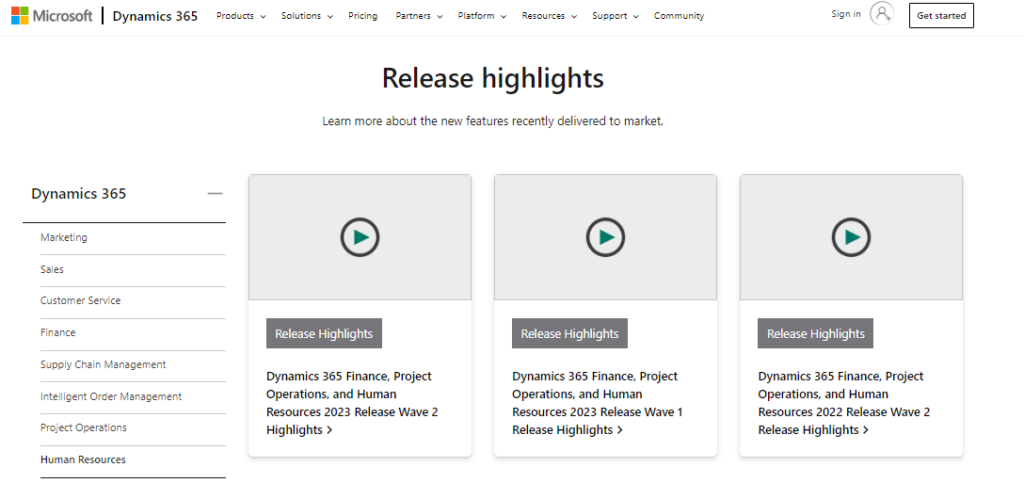Screen dimensions: 1024x483
Task: Select Finance in the sidebar
Action: point(58,332)
